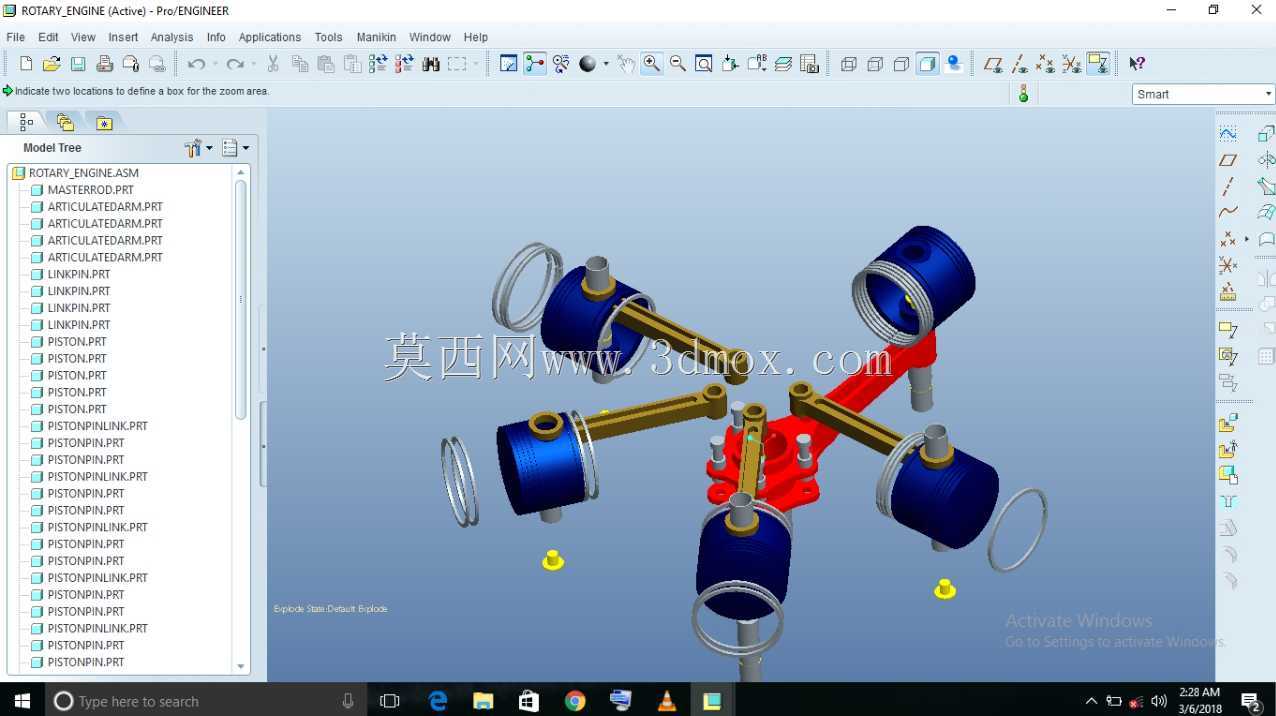
Task: Select MASTERROD.PRT in Model Tree
Action: coord(90,190)
